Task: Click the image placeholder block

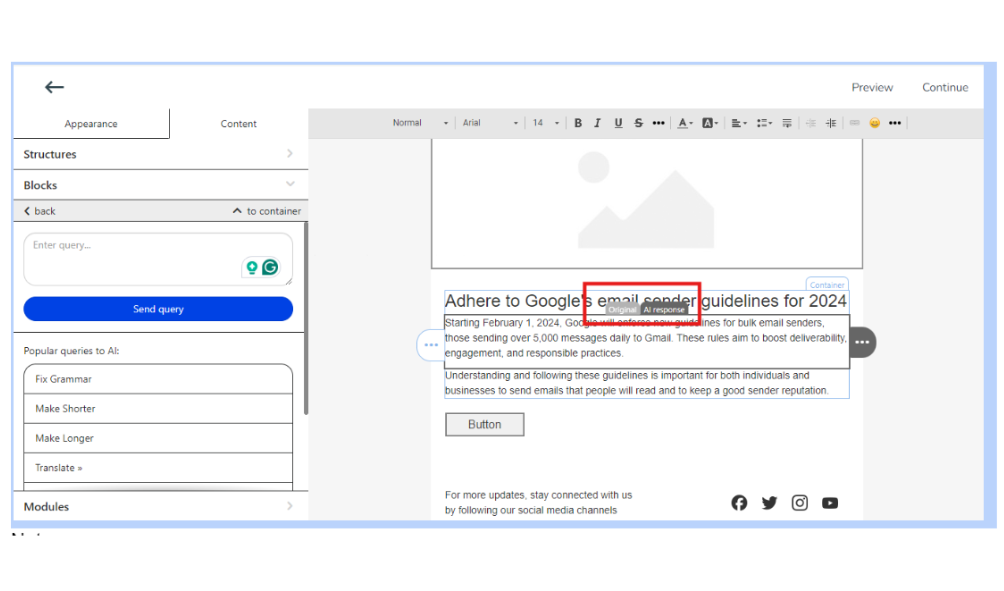Action: 647,204
